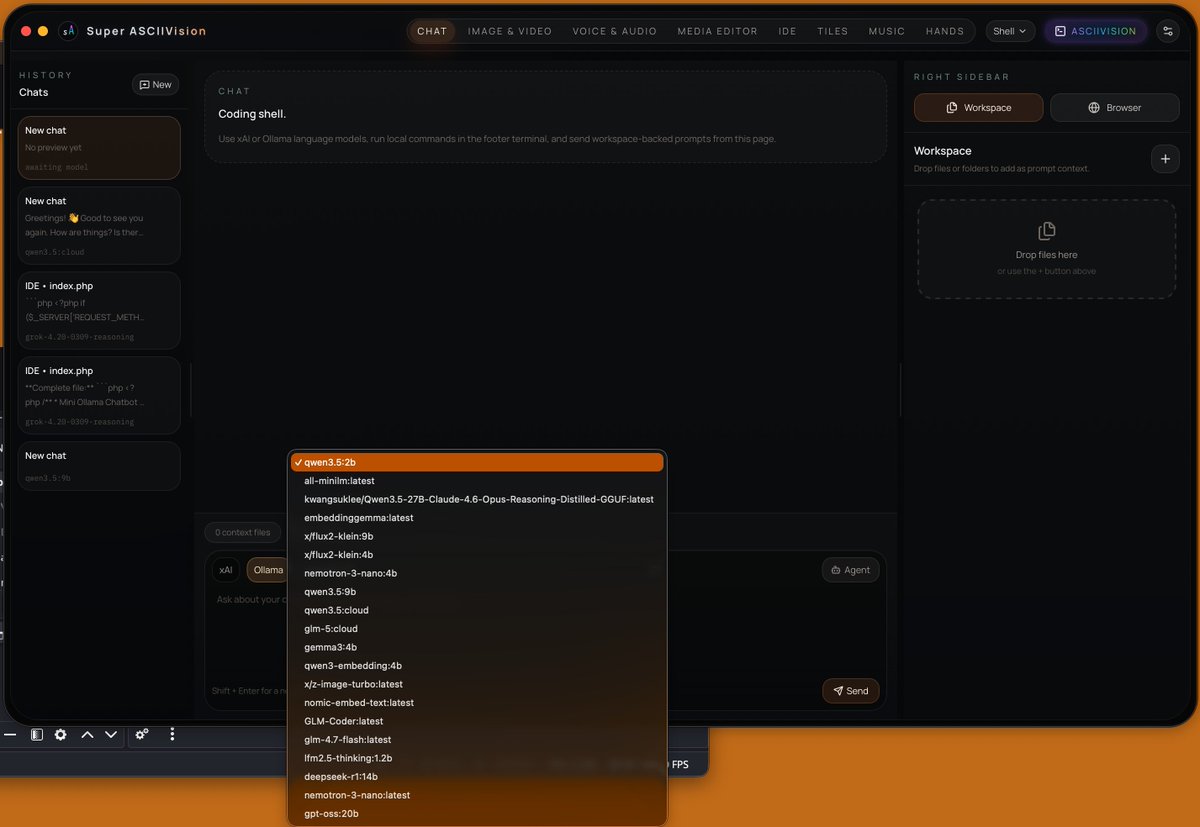Screen dimensions: 1200x827
Task: Click the Super ASCIIVision sA logo icon
Action: pos(68,31)
